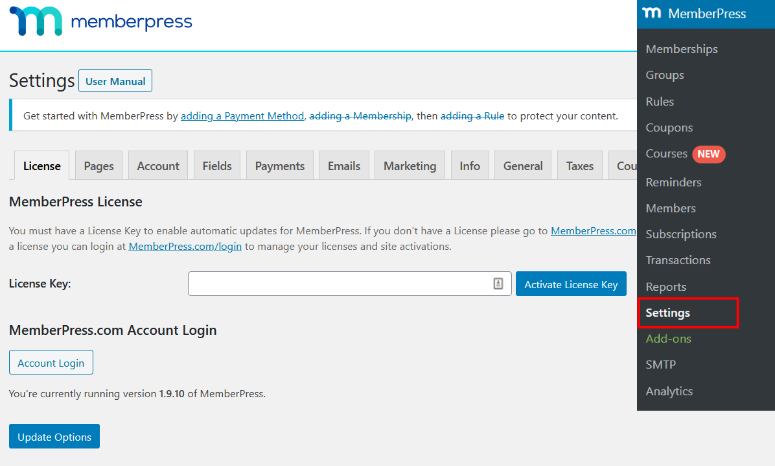
Task: Go to Analytics in the sidebar
Action: pyautogui.click(x=669, y=391)
